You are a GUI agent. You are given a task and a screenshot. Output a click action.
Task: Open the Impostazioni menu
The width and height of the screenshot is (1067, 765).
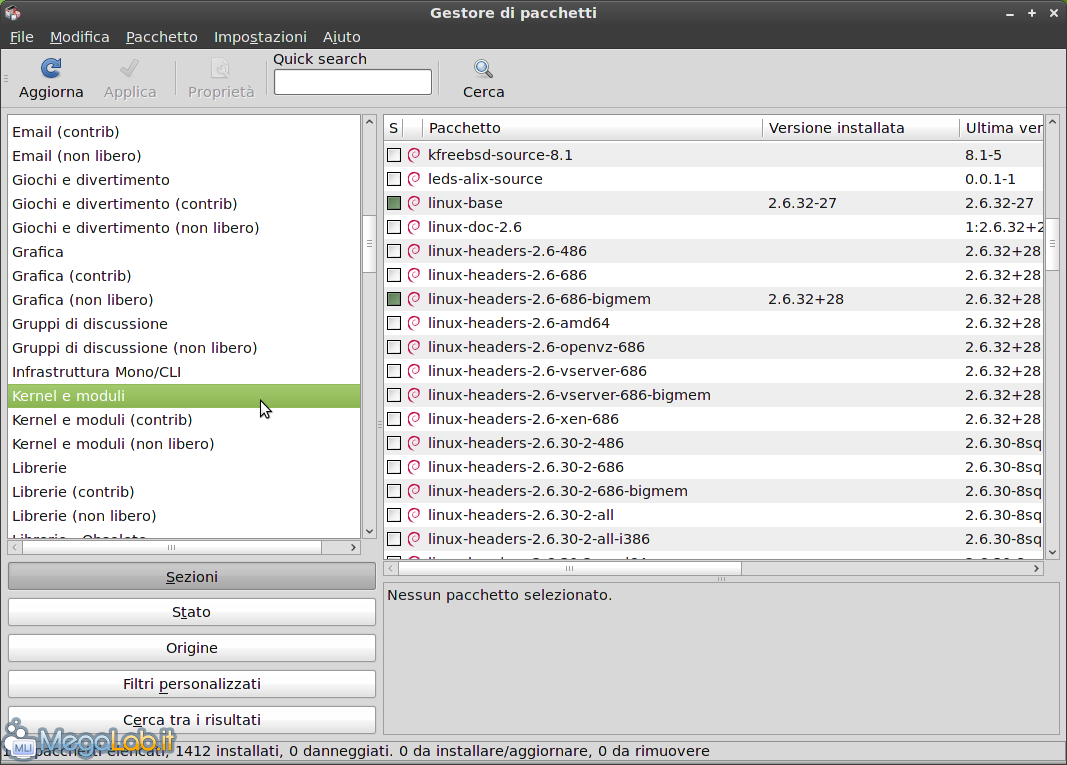260,37
